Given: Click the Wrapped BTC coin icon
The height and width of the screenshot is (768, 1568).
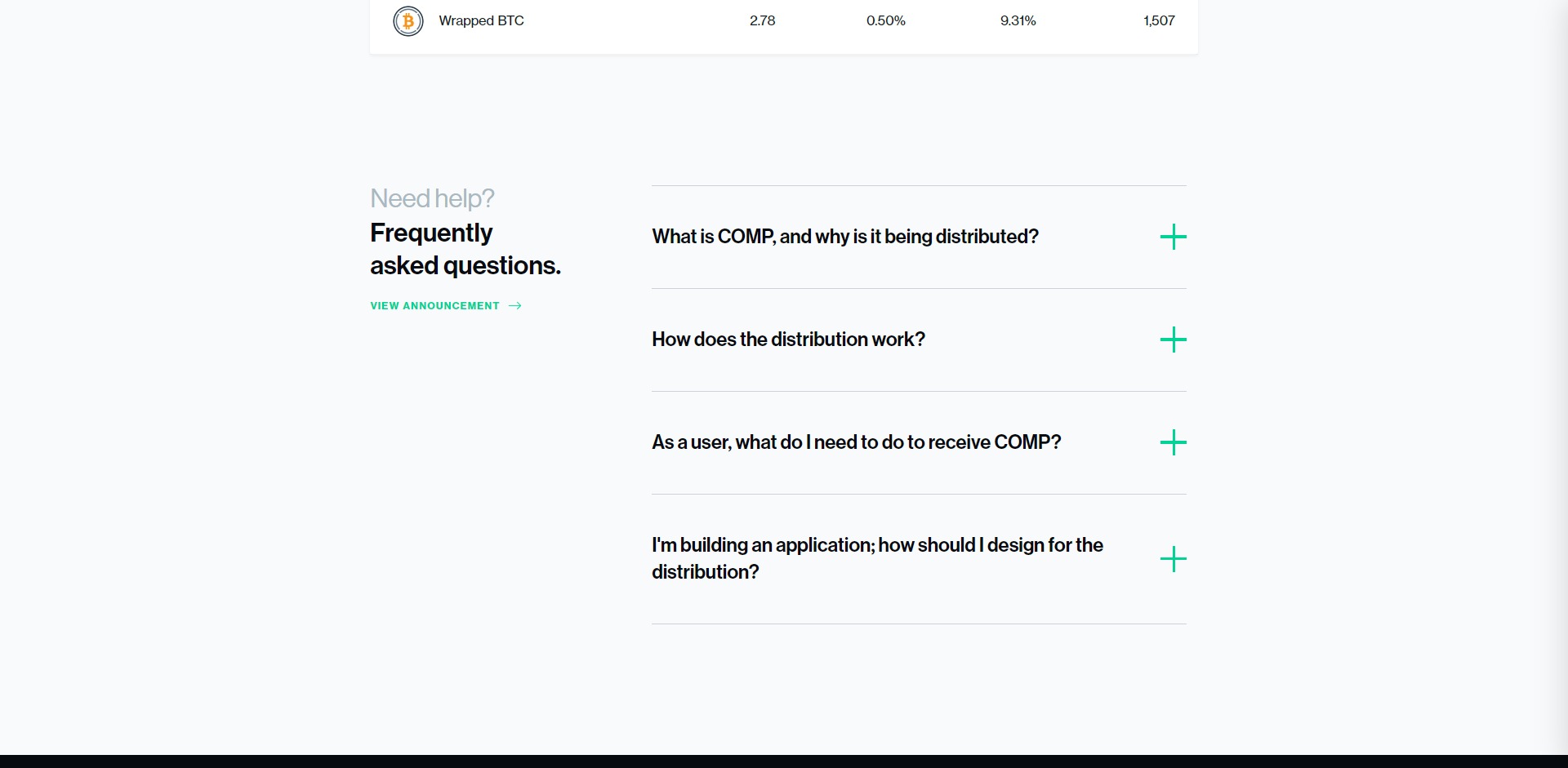Looking at the screenshot, I should coord(408,21).
